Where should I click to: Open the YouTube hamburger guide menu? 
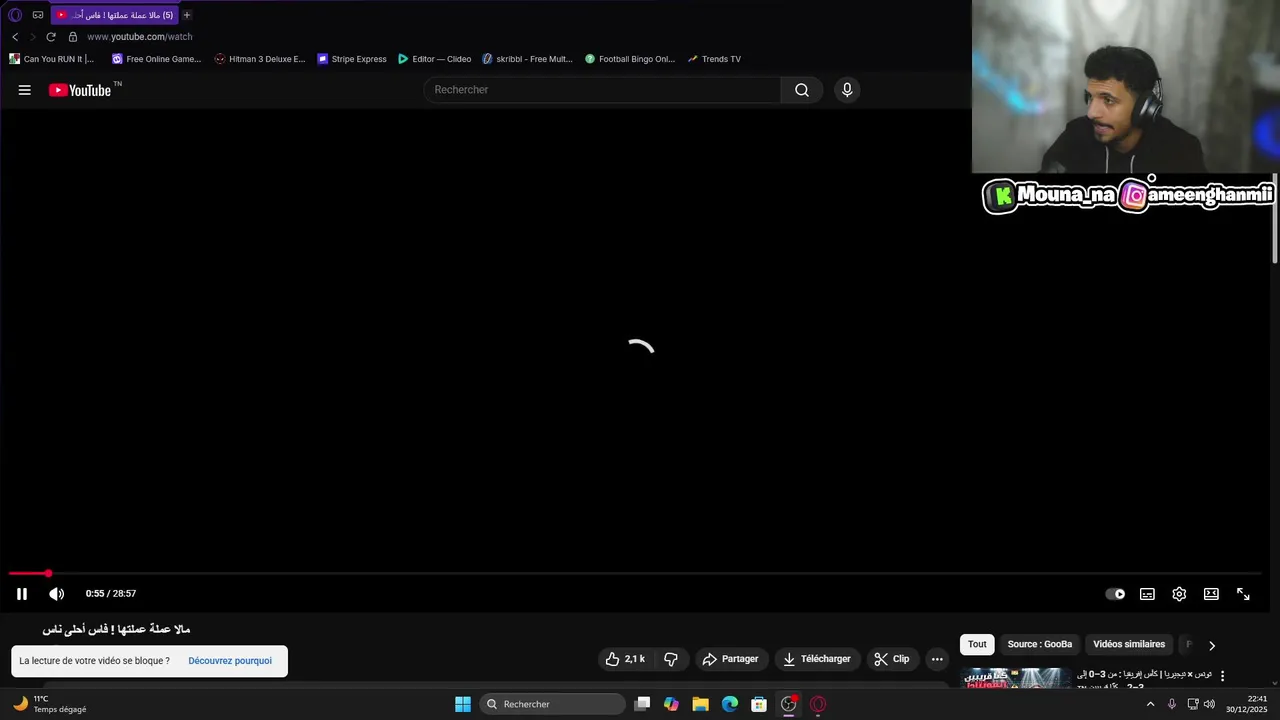(24, 90)
